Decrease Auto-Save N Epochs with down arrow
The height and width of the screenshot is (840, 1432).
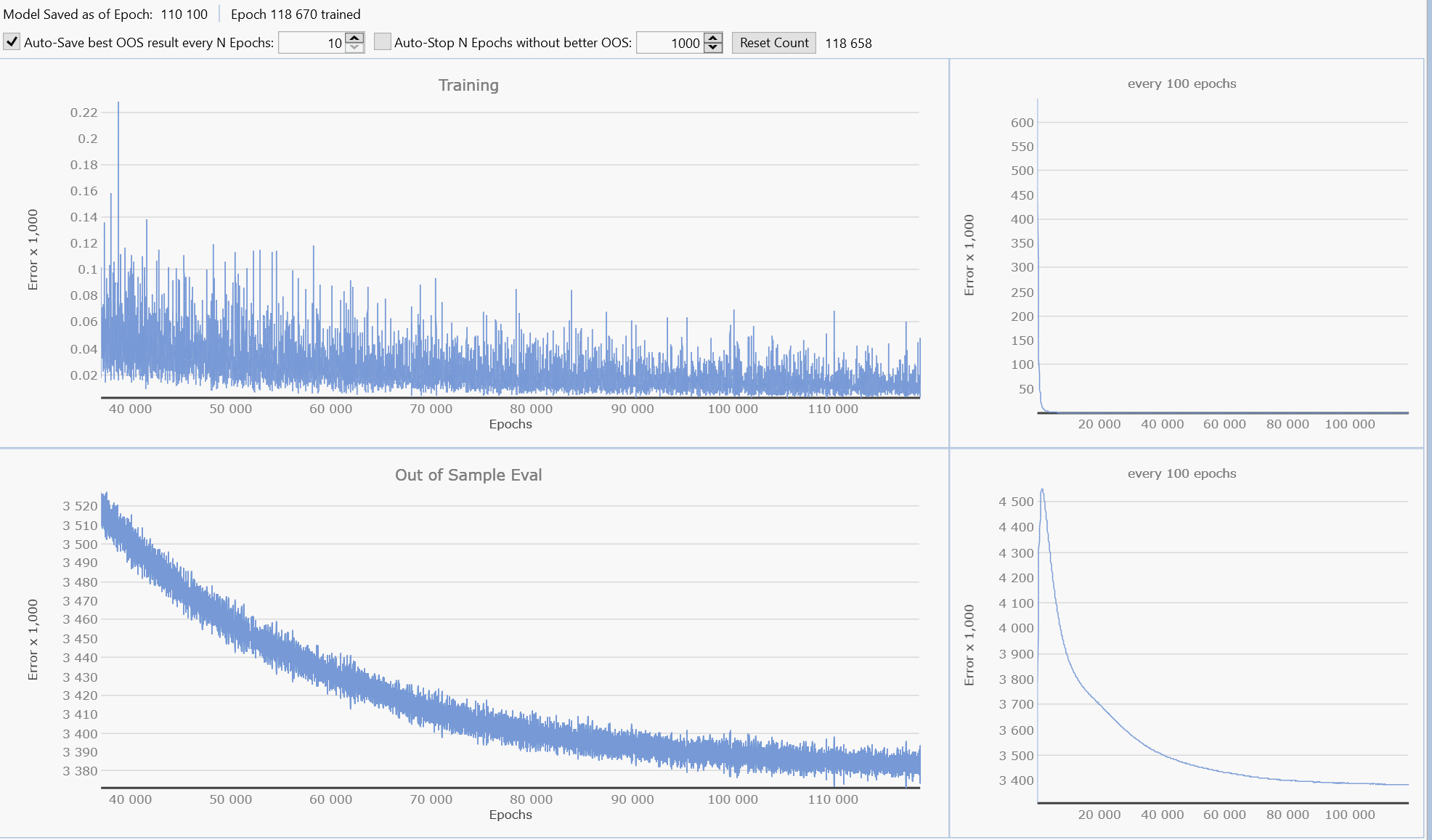coord(354,48)
